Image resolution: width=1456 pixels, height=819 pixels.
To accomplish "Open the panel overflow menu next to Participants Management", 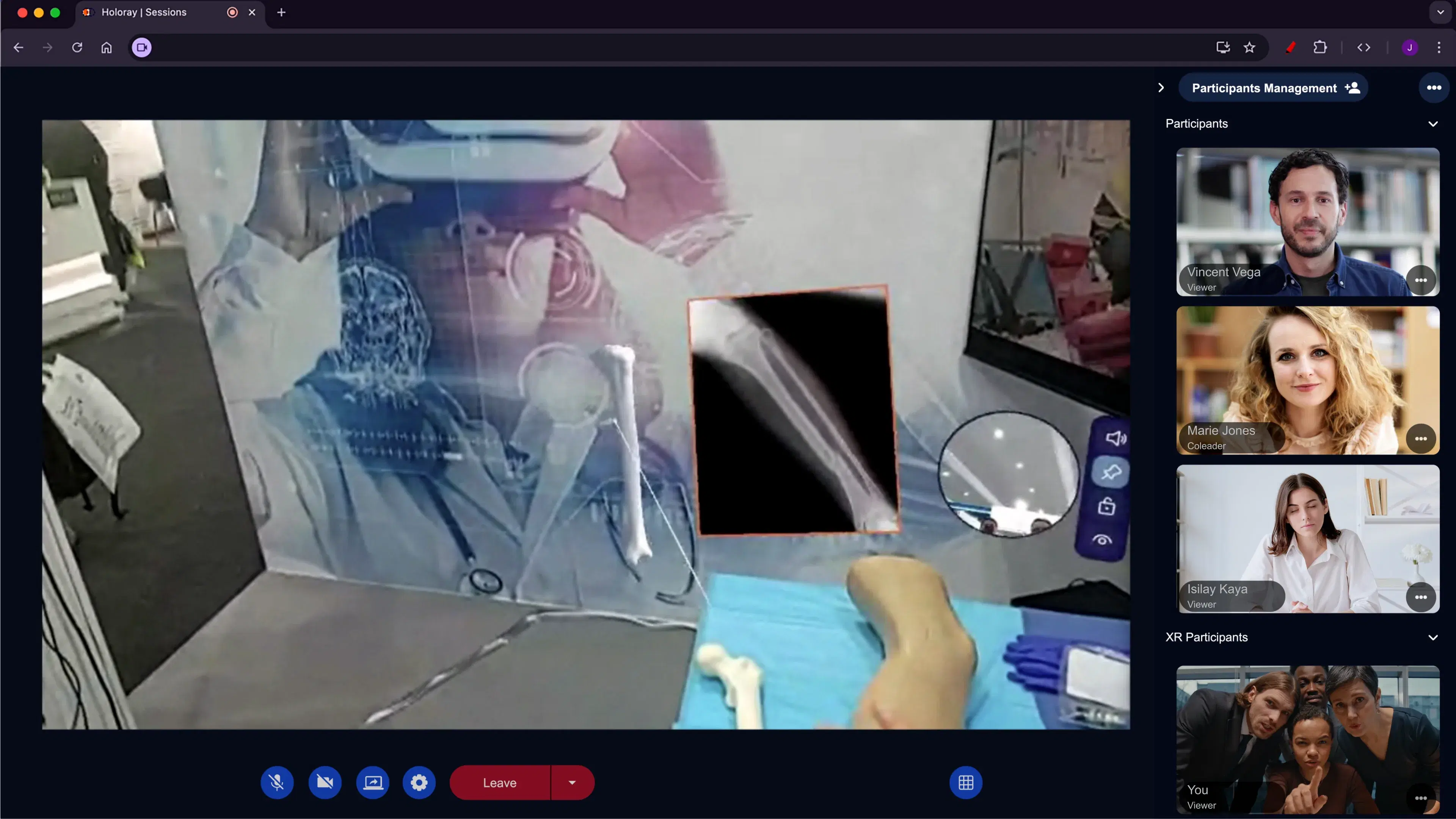I will [x=1433, y=88].
